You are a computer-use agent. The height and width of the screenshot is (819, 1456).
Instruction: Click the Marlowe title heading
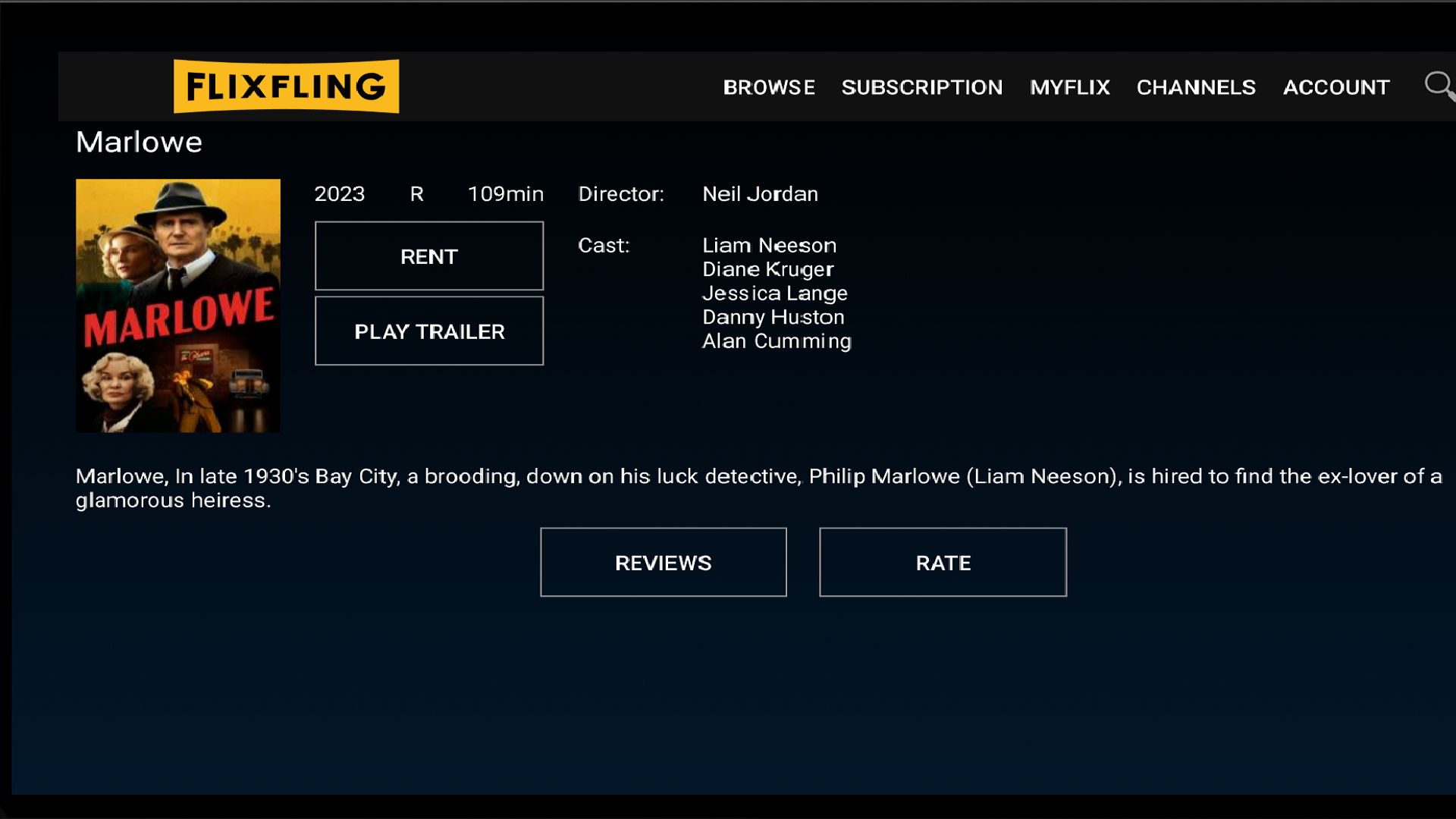[138, 142]
